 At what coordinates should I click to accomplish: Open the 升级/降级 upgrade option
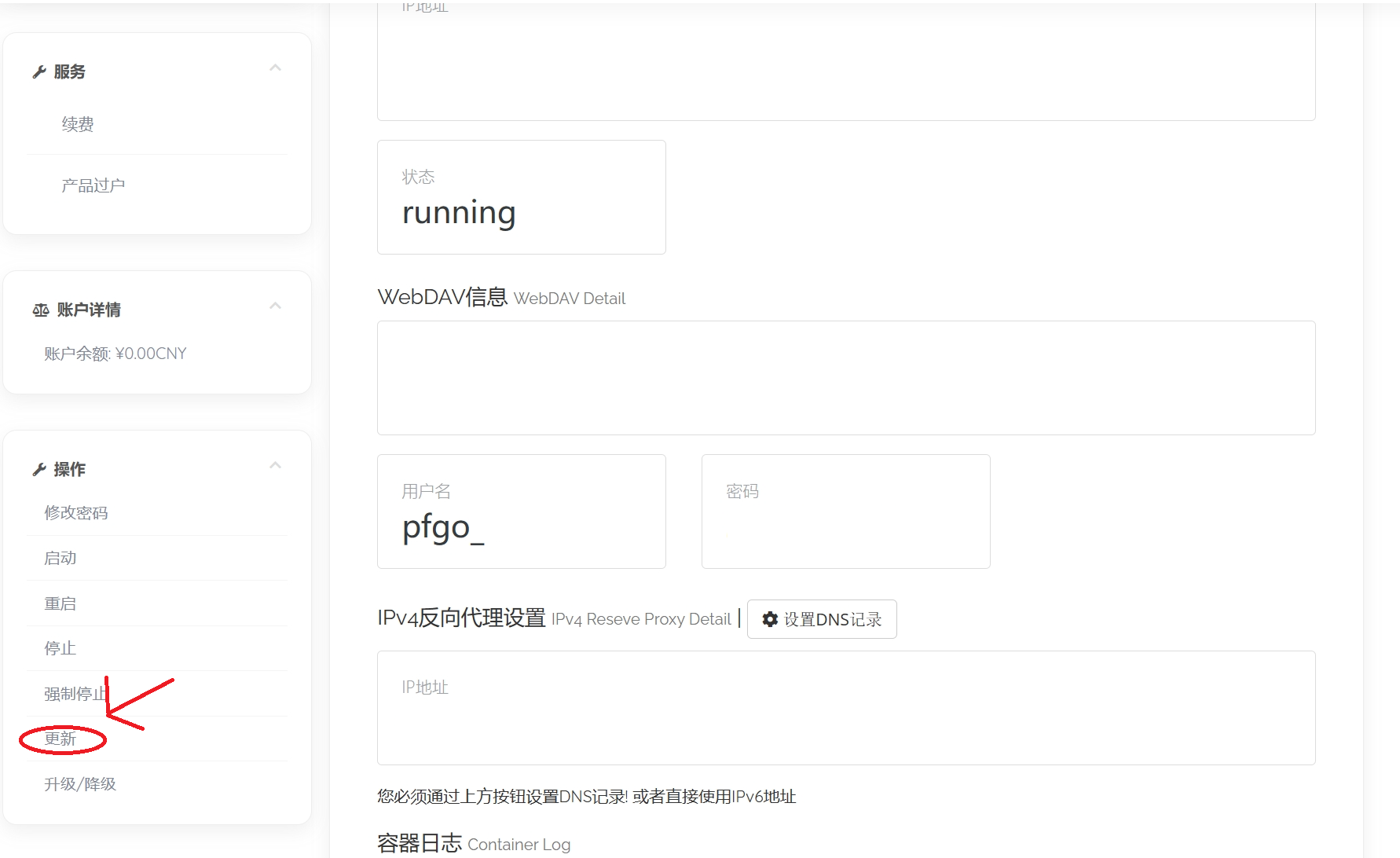tap(79, 784)
